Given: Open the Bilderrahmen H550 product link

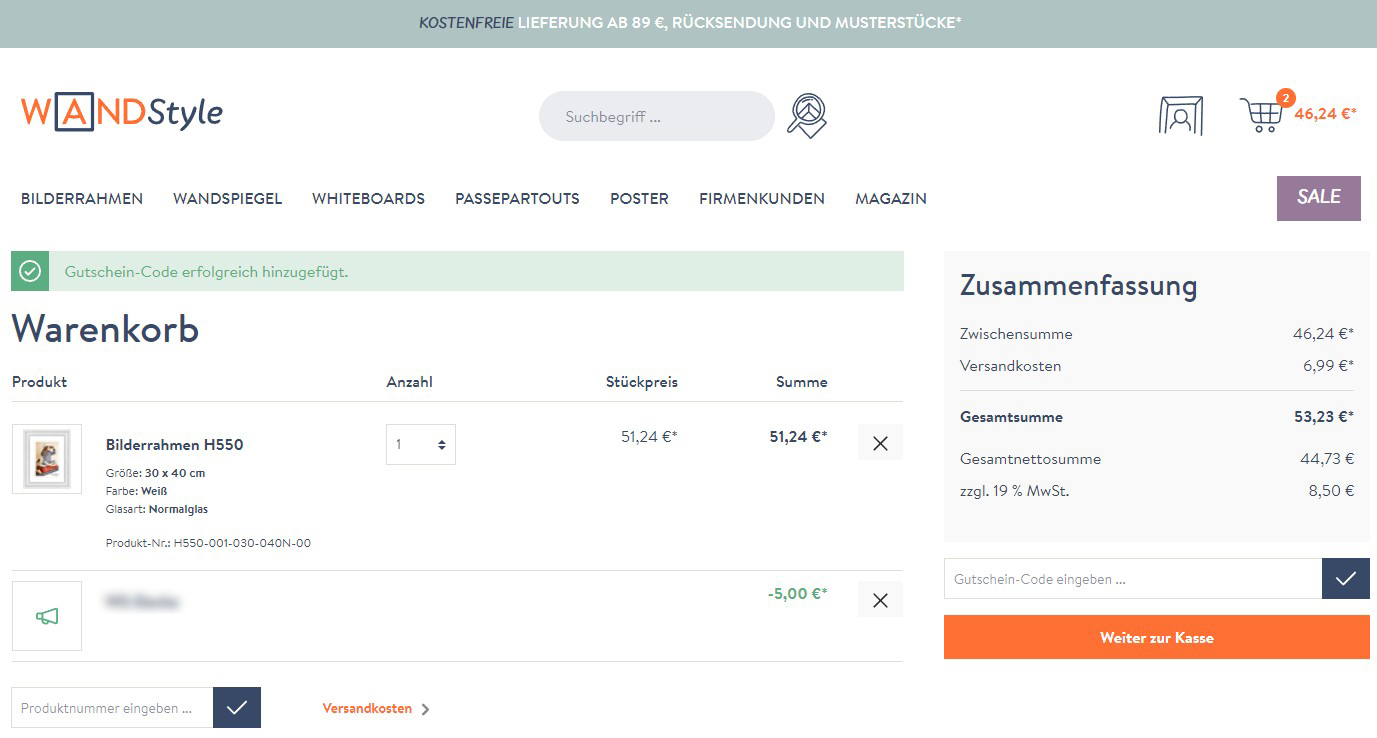Looking at the screenshot, I should tap(174, 445).
